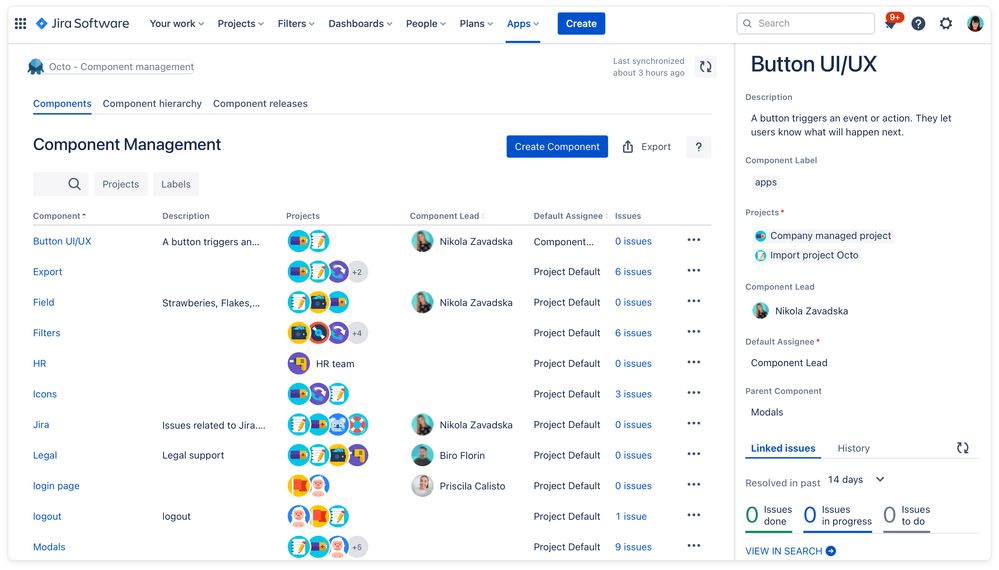This screenshot has width=999, height=570.
Task: Click the Create Component button
Action: point(557,146)
